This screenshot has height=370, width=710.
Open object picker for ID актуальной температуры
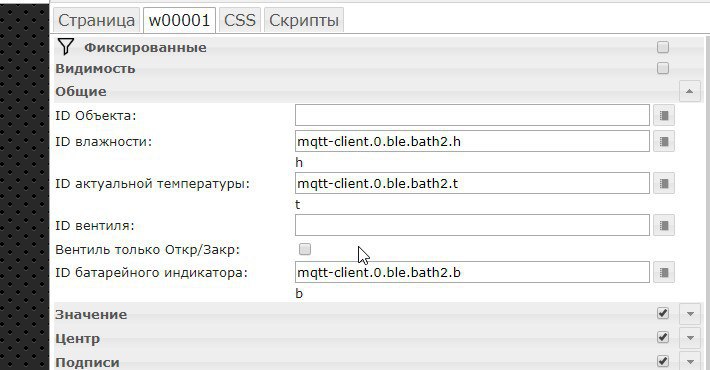click(x=664, y=183)
